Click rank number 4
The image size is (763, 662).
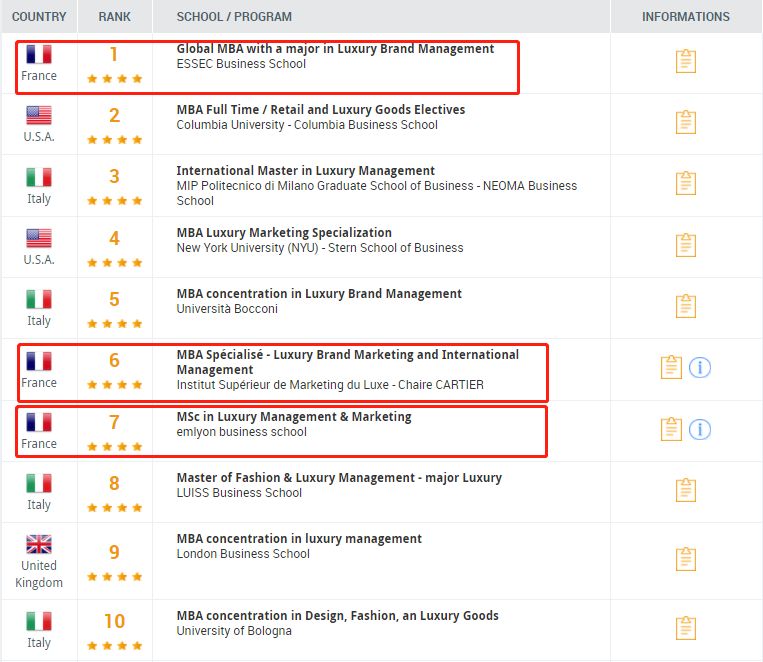pos(114,239)
